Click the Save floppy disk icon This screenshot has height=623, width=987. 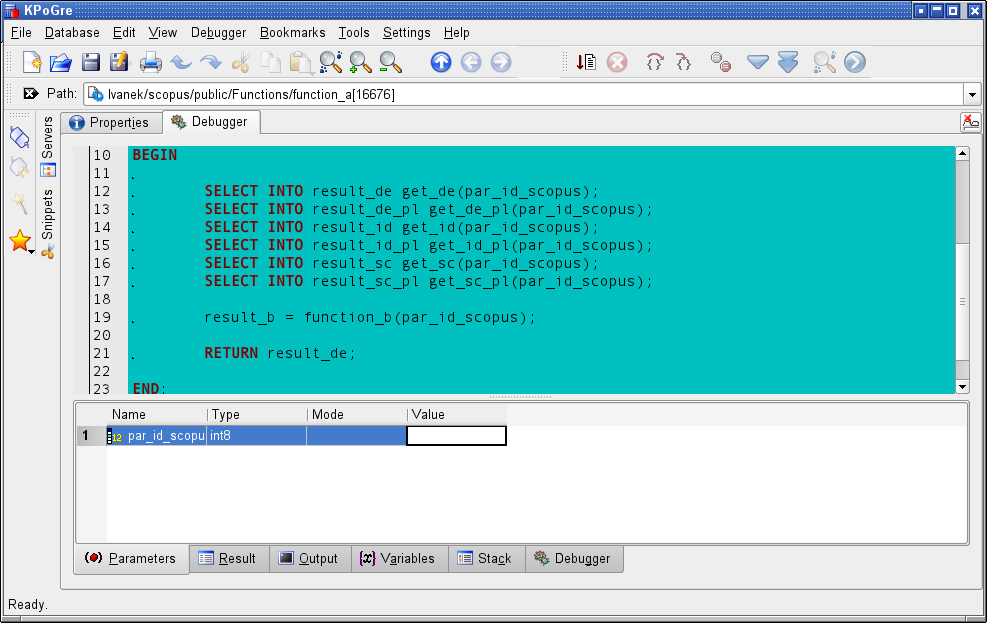tap(91, 62)
